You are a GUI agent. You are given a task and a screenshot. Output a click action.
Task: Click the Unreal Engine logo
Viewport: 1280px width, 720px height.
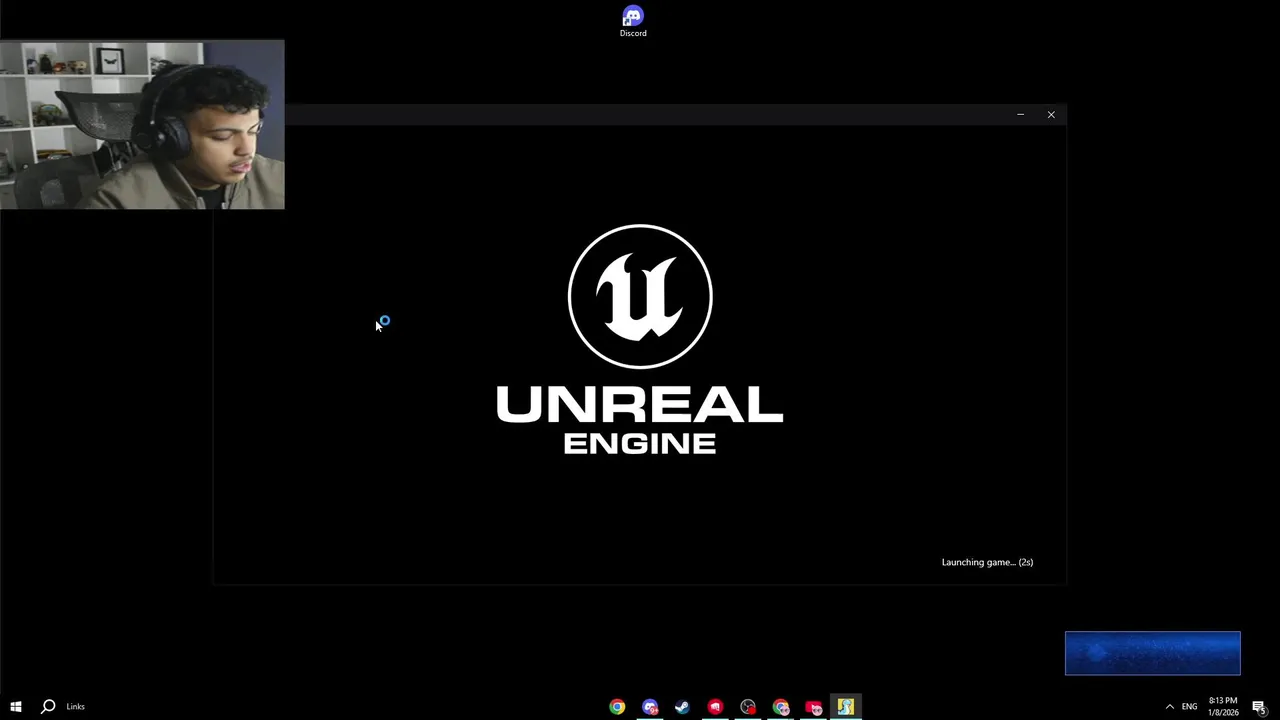pos(640,339)
